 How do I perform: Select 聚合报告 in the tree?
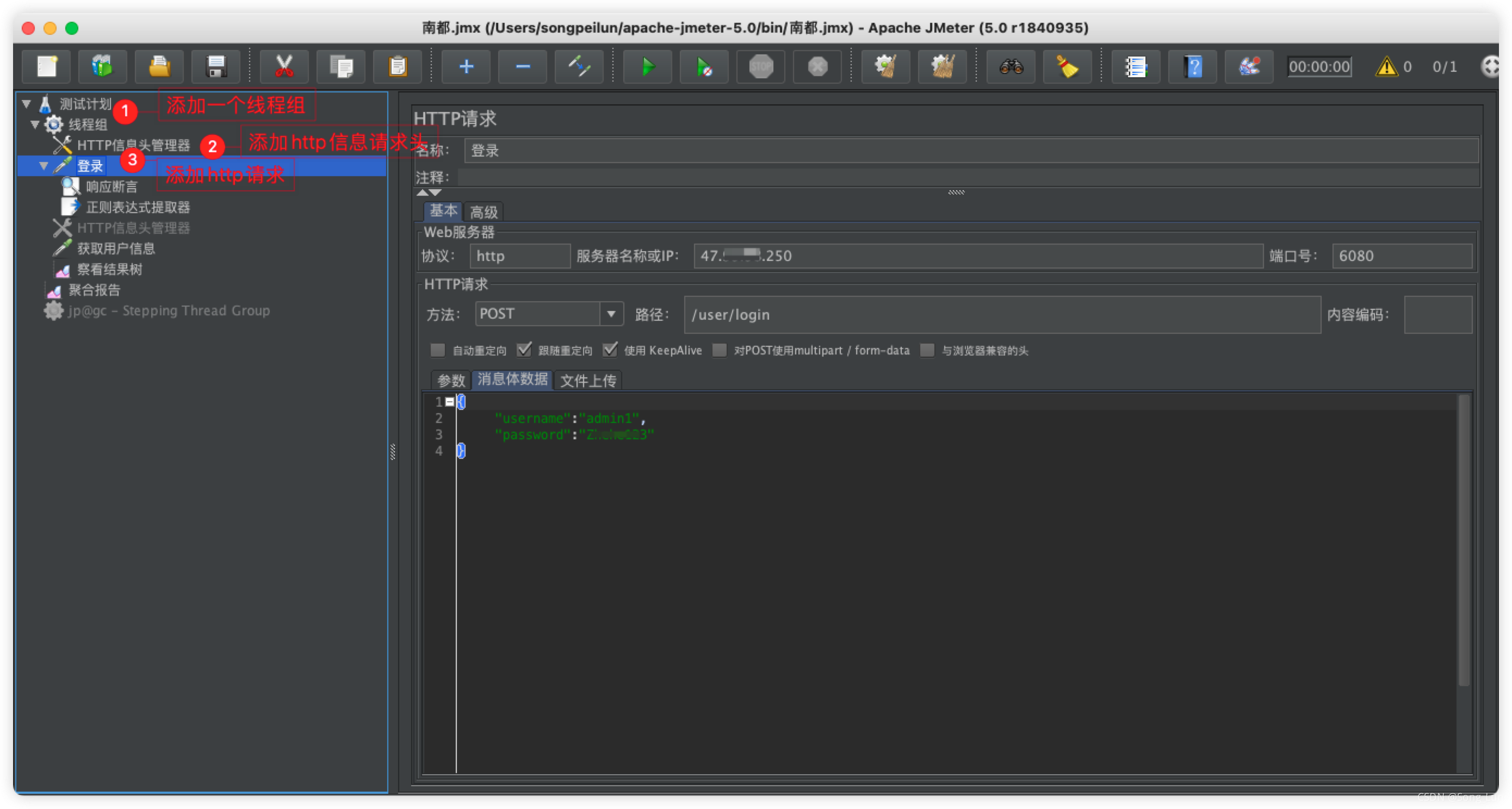point(94,290)
